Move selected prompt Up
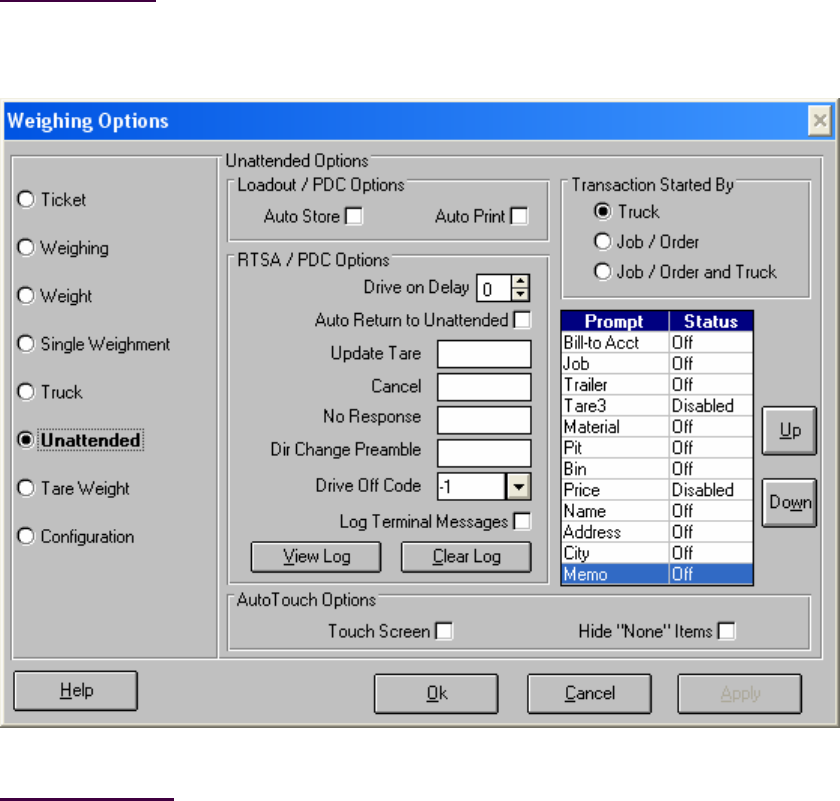This screenshot has height=801, width=840. [789, 430]
